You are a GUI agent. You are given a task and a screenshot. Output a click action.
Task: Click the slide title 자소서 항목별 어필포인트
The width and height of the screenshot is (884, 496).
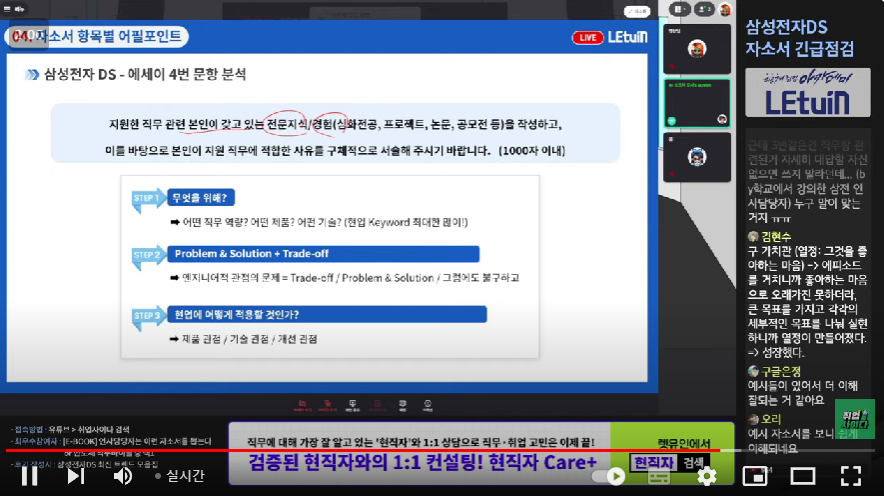(109, 37)
